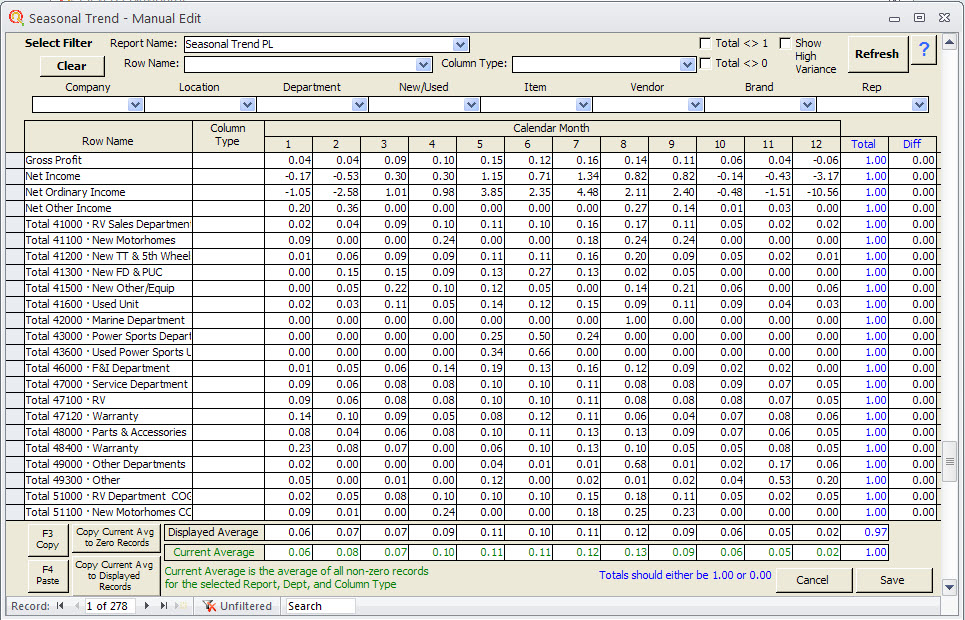965x620 pixels.
Task: Click the record number field '1 of 278'
Action: [108, 606]
